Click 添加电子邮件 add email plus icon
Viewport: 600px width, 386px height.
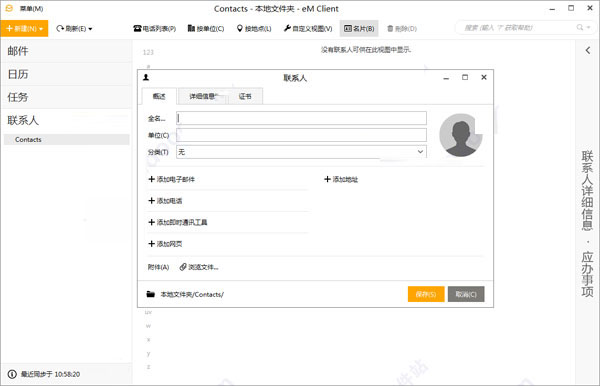tap(152, 179)
